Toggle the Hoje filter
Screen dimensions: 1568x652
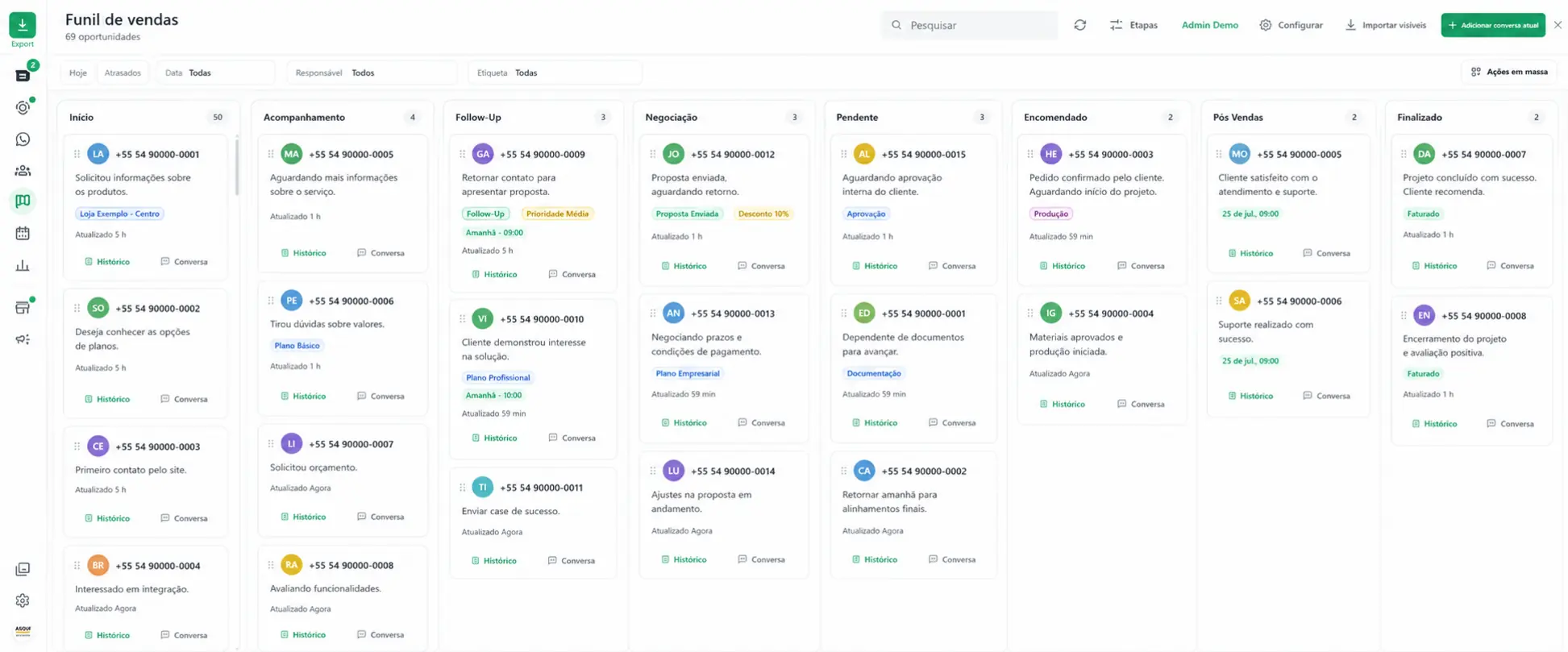click(x=78, y=73)
